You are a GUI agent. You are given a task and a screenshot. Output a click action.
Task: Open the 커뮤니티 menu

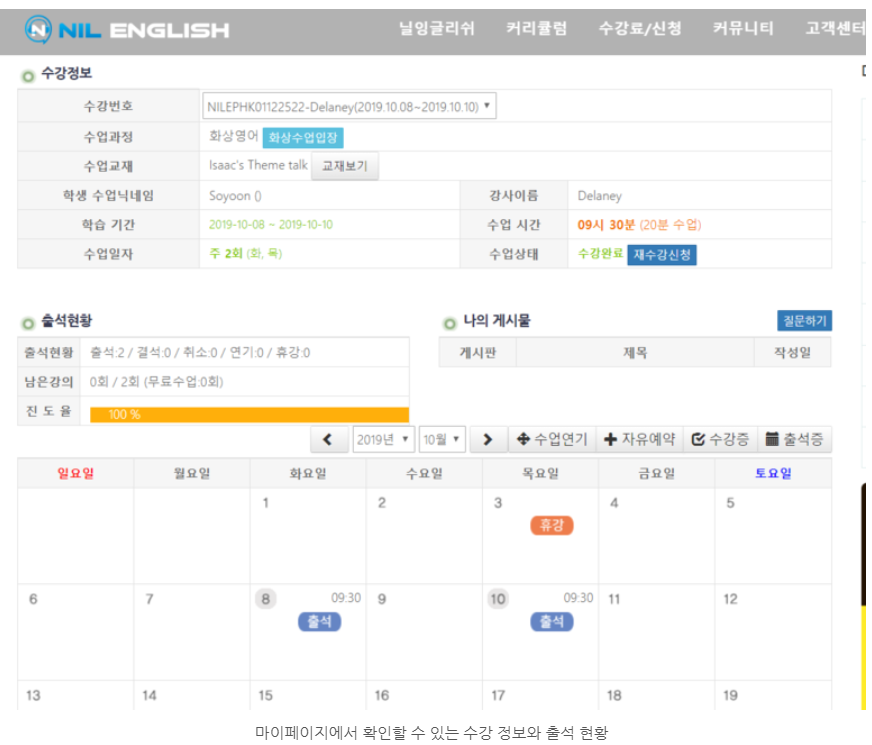tap(744, 28)
